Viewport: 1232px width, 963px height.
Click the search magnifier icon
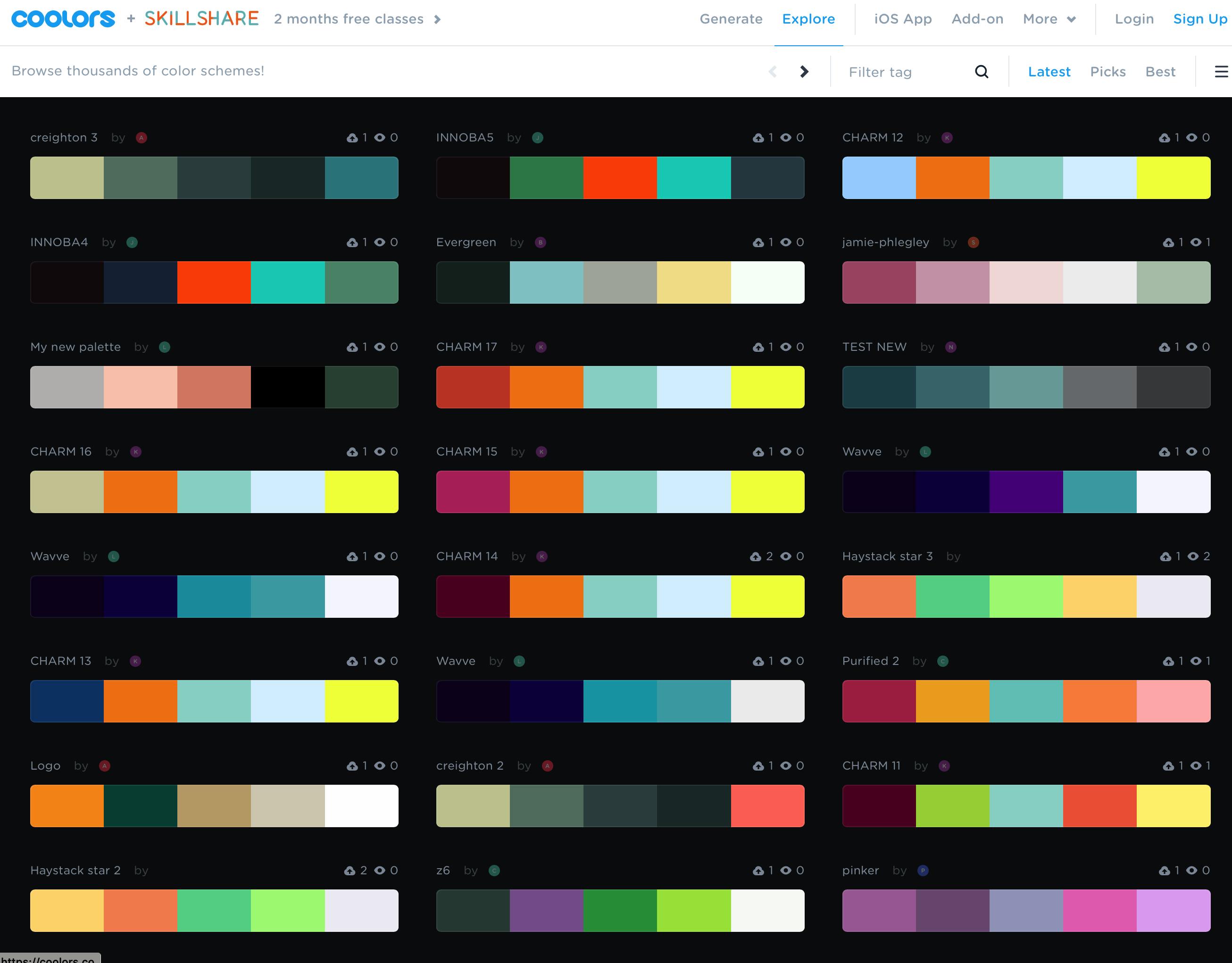tap(982, 72)
